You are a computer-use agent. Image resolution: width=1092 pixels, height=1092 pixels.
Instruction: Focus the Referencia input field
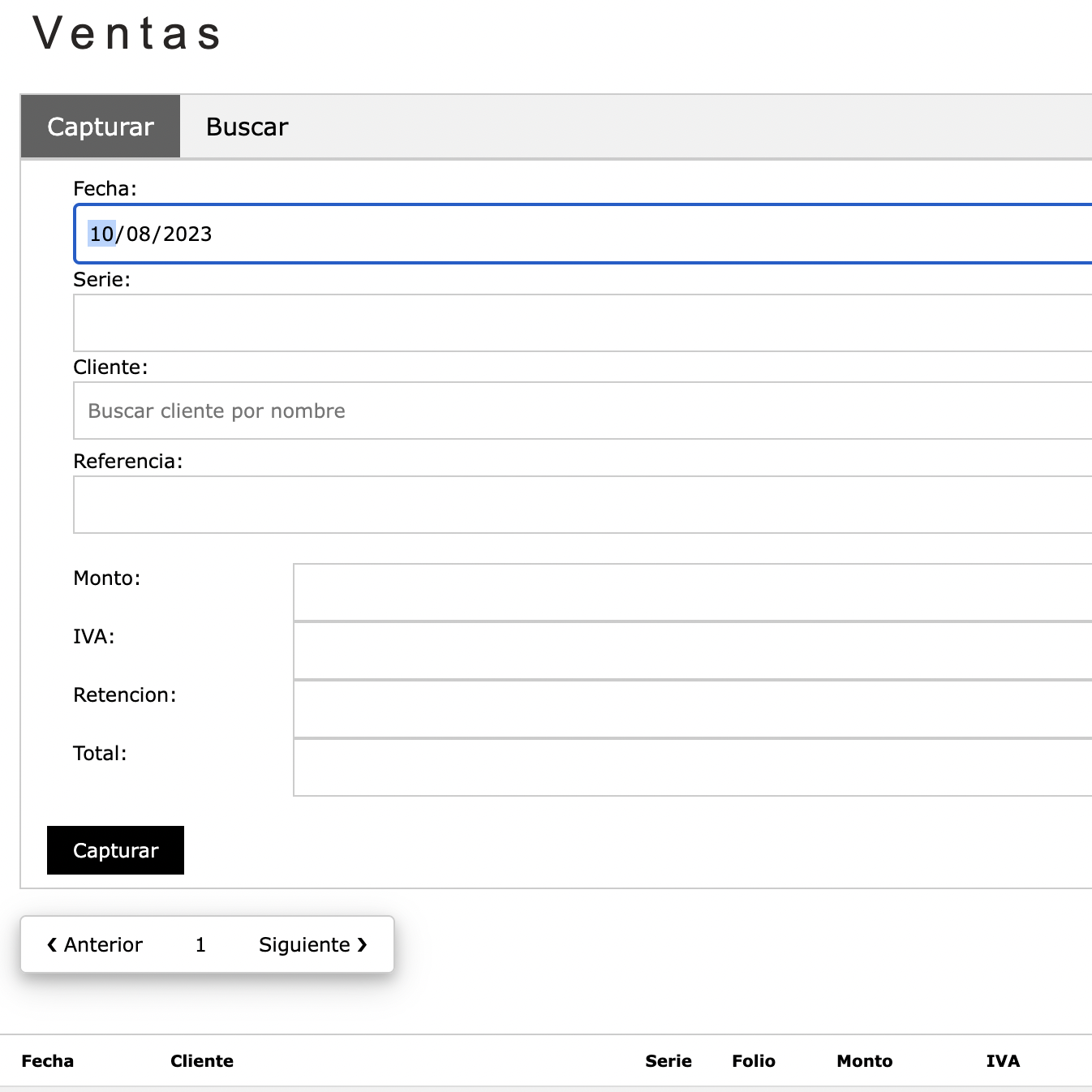click(x=583, y=505)
